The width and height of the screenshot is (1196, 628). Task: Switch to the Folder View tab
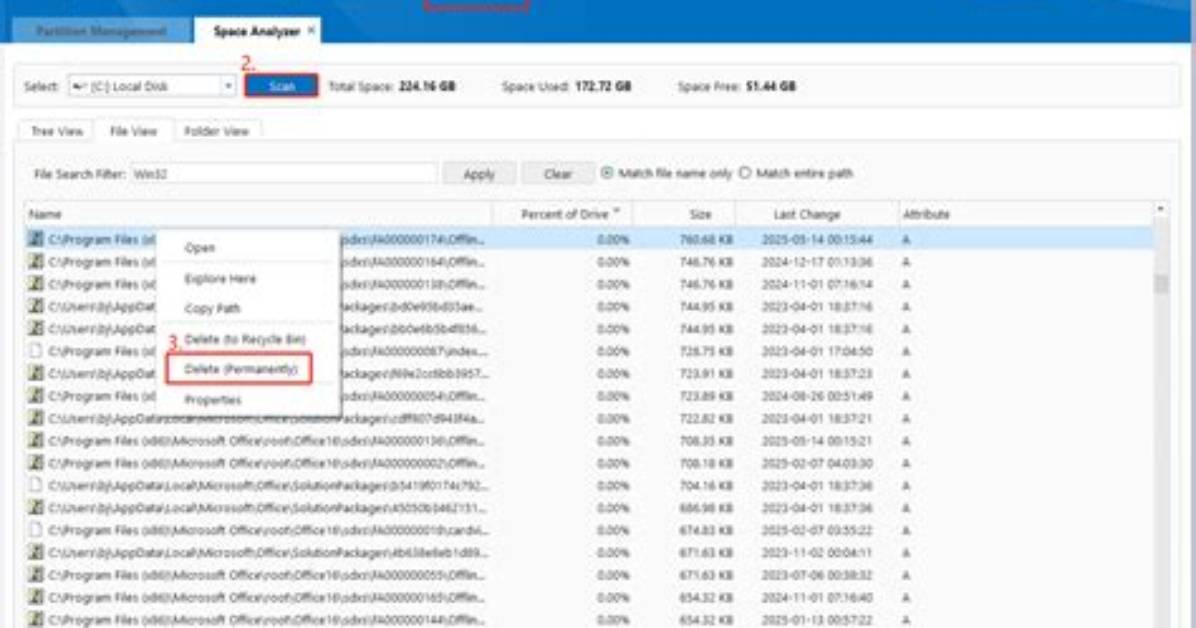pos(217,131)
